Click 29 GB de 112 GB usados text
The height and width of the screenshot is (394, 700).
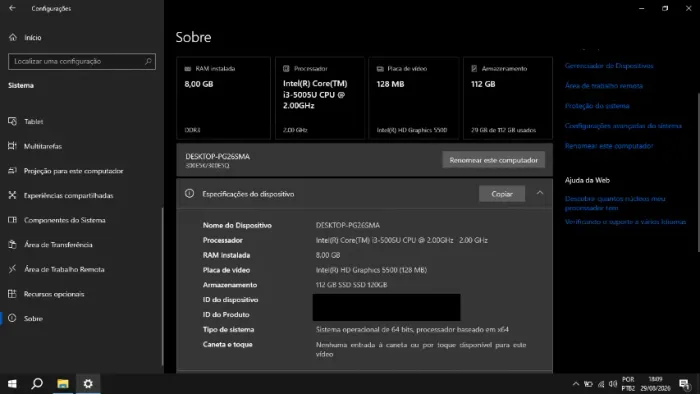tap(503, 130)
